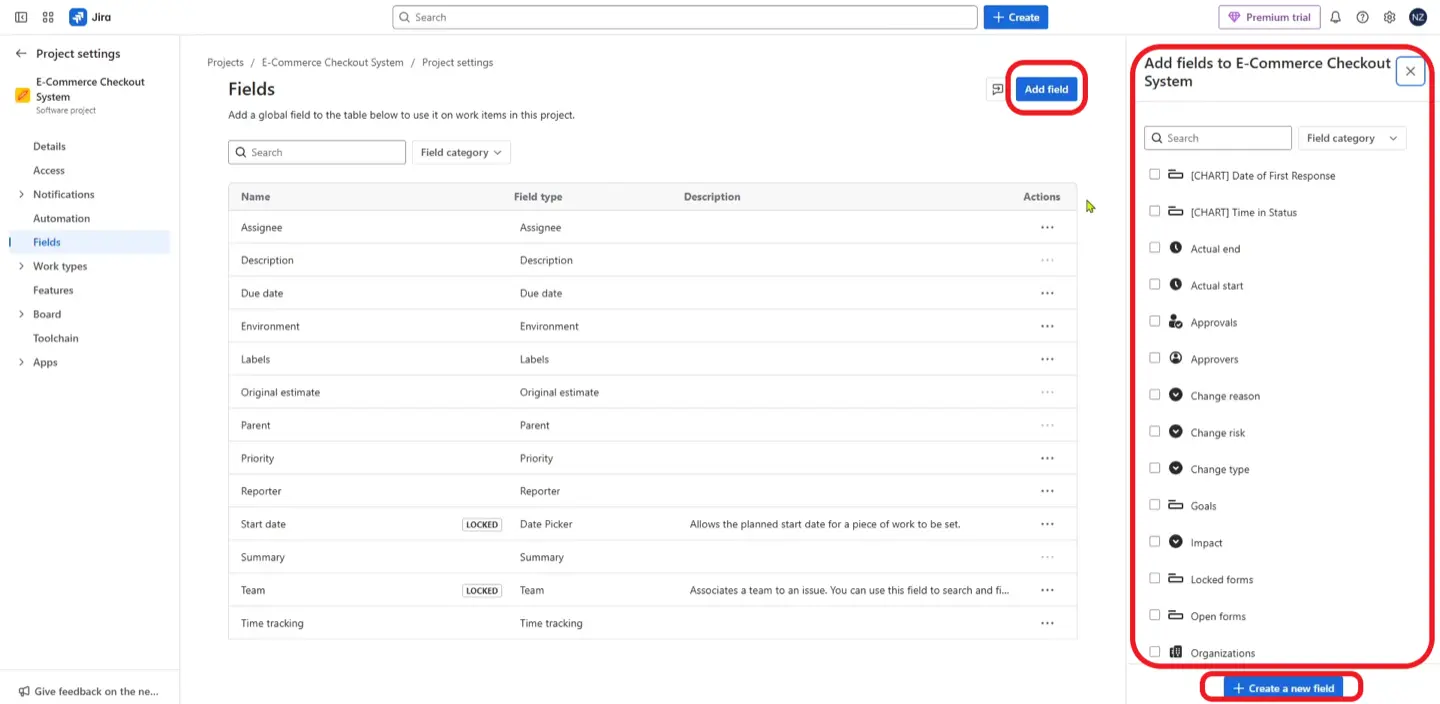The width and height of the screenshot is (1440, 704).
Task: Select the Approvals checkbox
Action: click(x=1154, y=321)
